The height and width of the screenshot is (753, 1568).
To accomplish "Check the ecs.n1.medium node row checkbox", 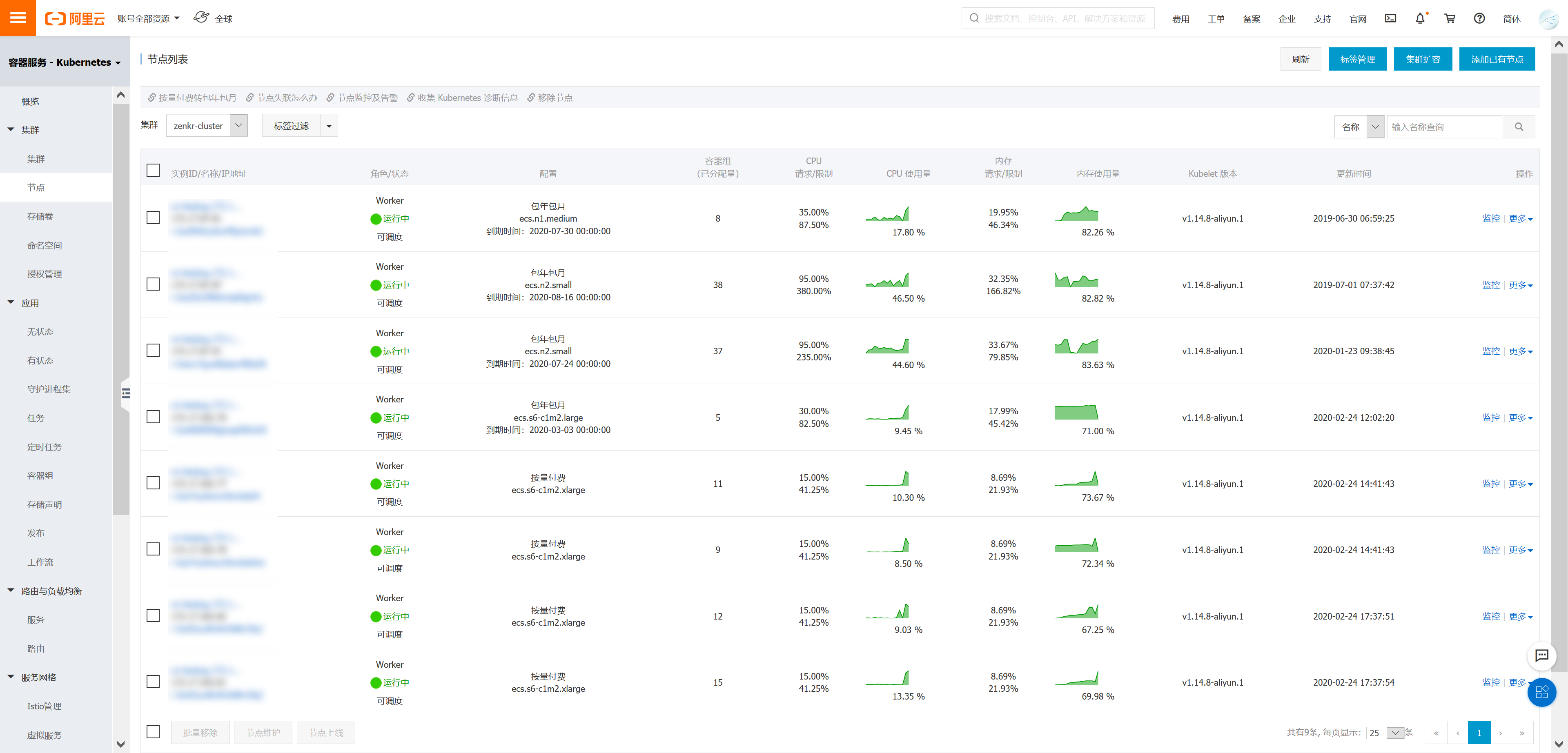I will coord(154,218).
